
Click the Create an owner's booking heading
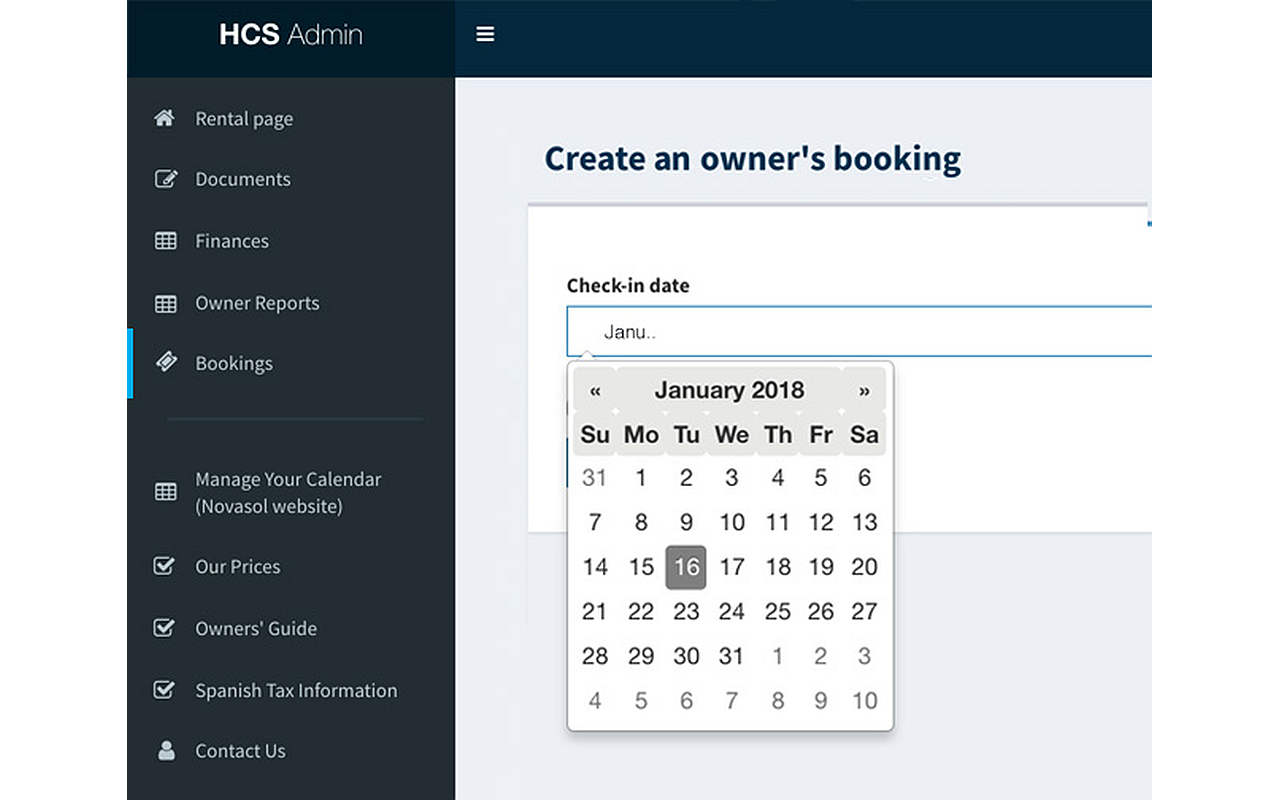tap(752, 159)
